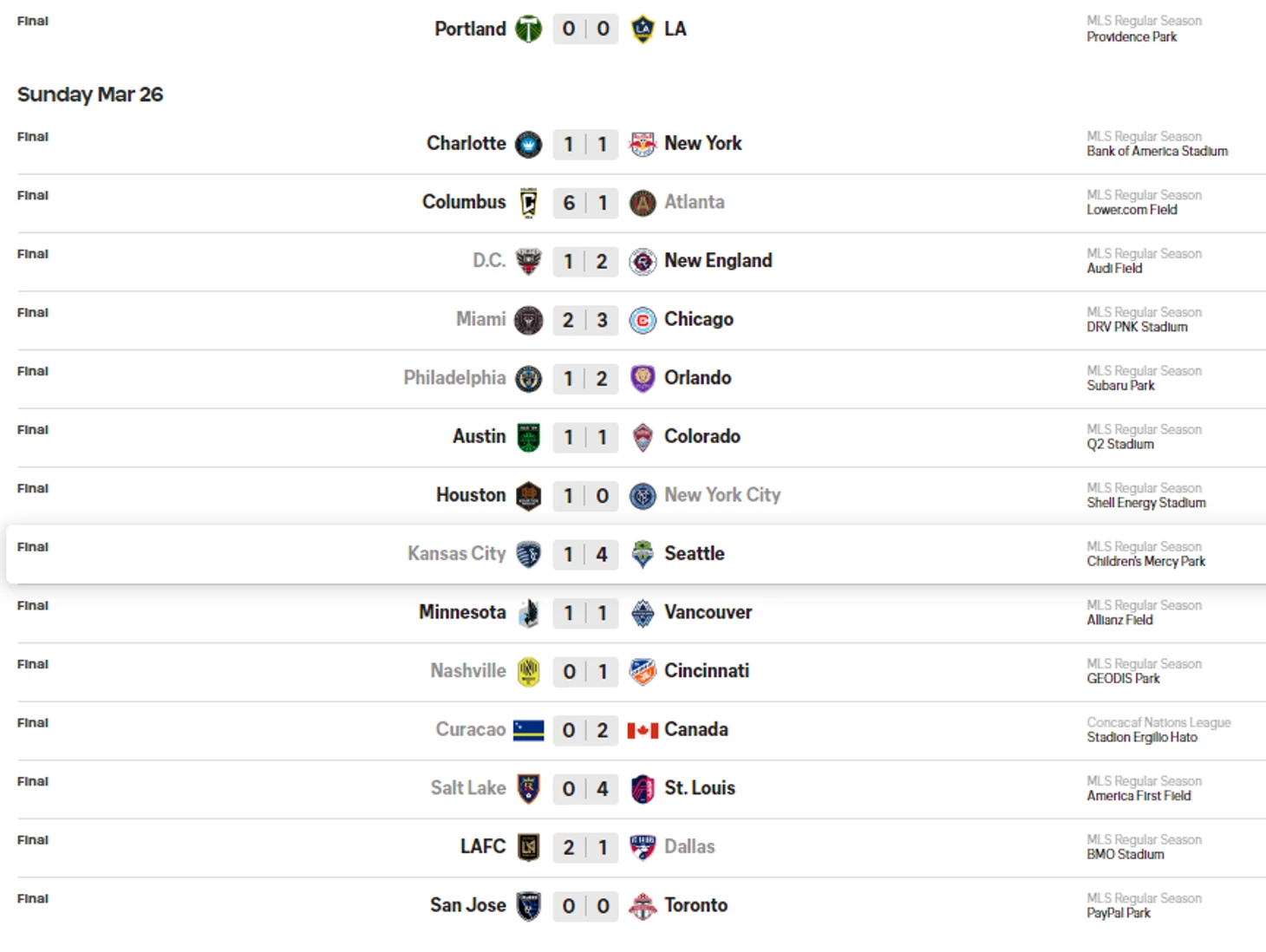The image size is (1266, 952).
Task: Click the Columbus Crew logo
Action: [528, 202]
